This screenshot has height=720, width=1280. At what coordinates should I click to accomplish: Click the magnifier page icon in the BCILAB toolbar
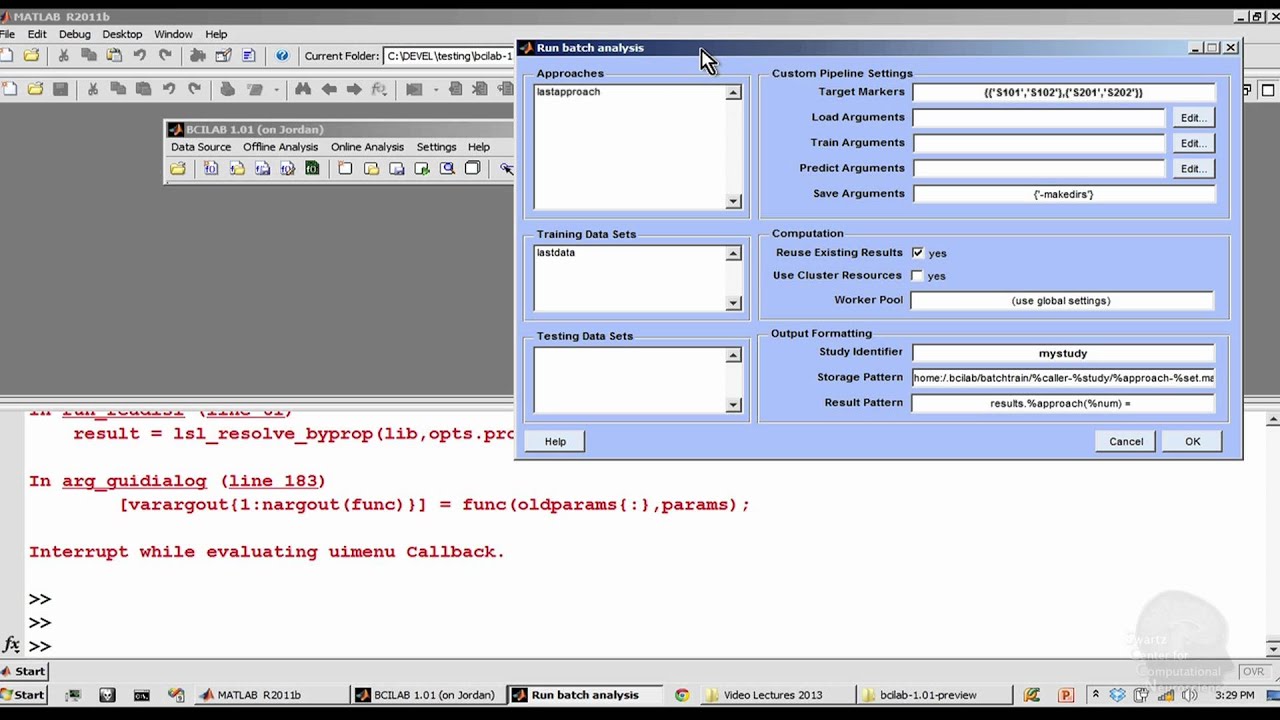point(447,169)
